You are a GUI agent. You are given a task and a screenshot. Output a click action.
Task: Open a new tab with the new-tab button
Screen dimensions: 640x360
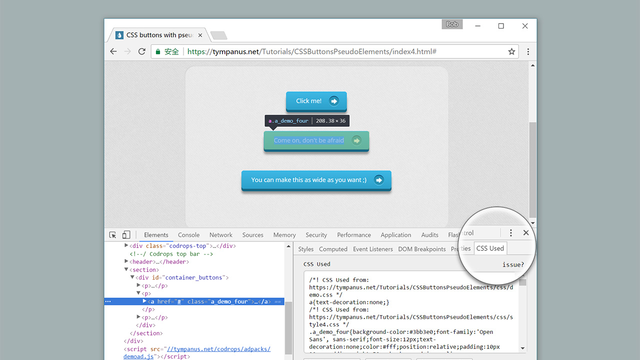pyautogui.click(x=219, y=36)
